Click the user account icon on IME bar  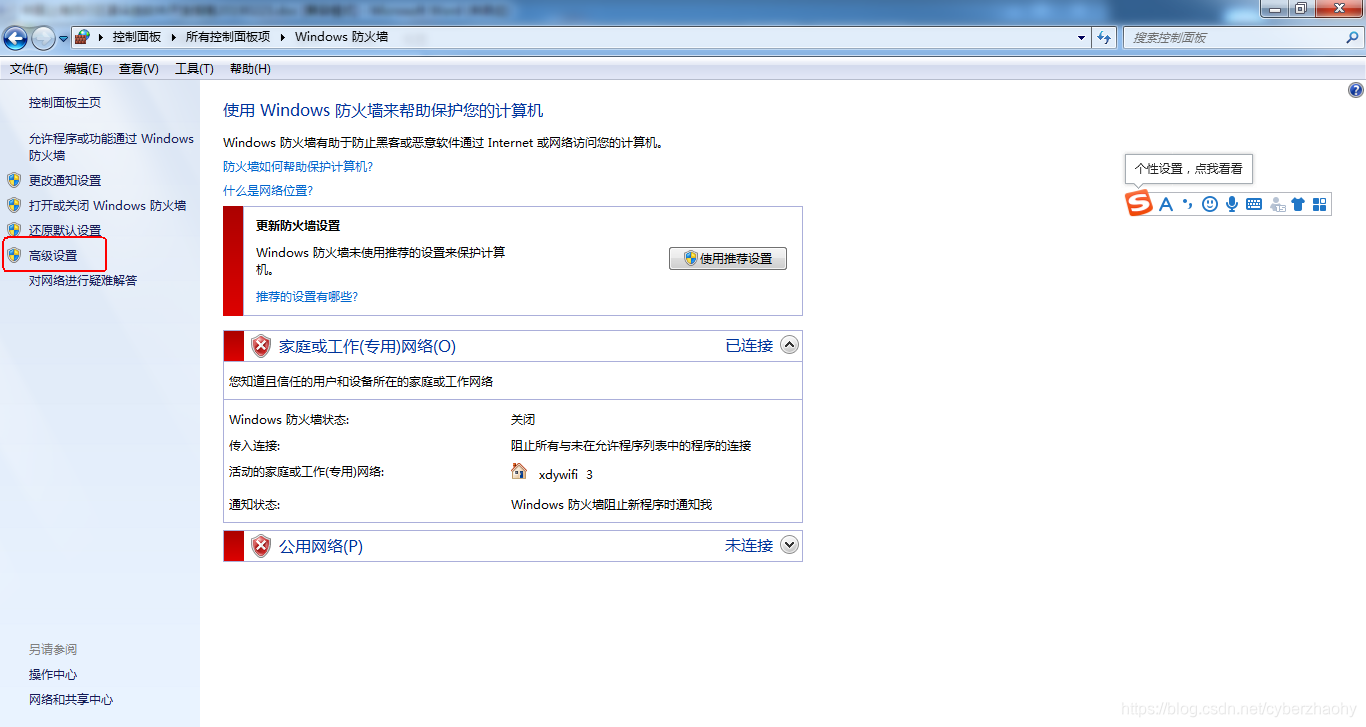[1277, 204]
